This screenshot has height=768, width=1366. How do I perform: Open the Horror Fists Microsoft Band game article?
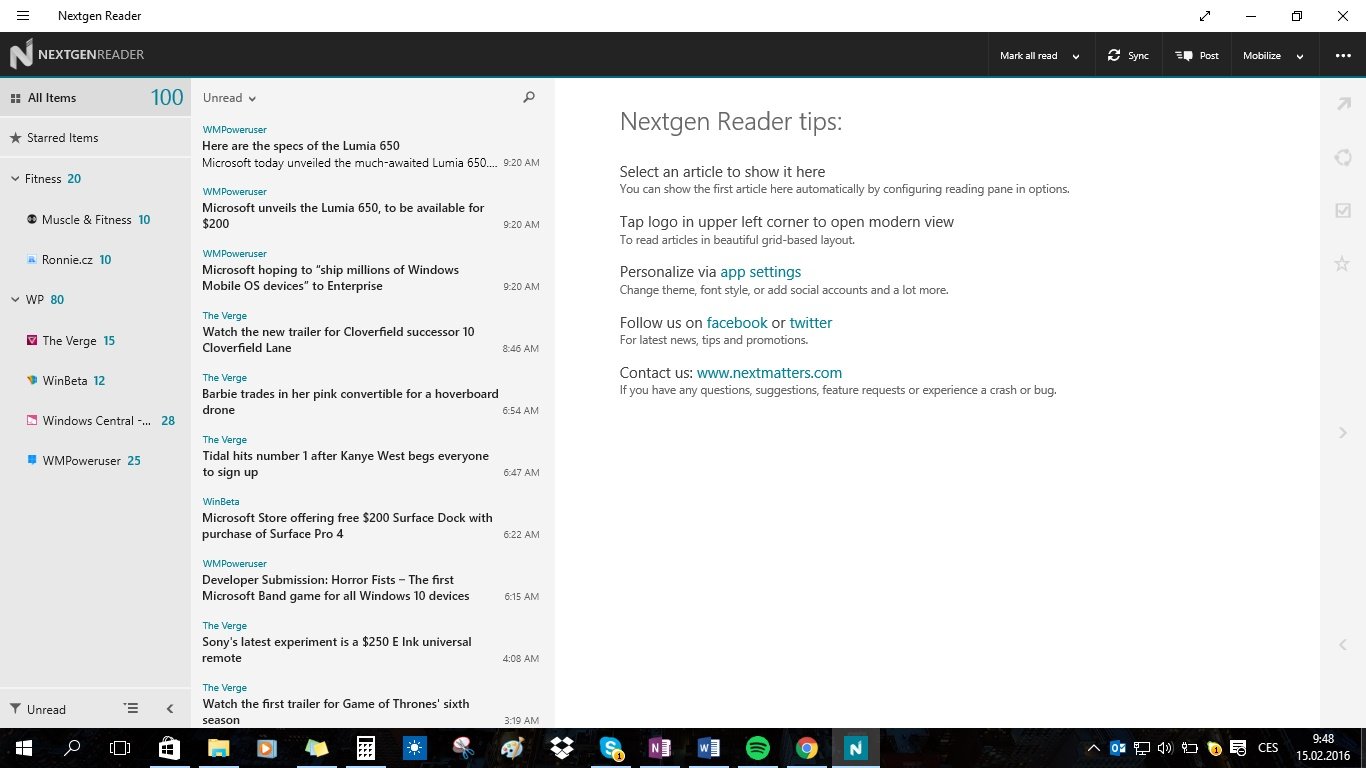coord(372,580)
